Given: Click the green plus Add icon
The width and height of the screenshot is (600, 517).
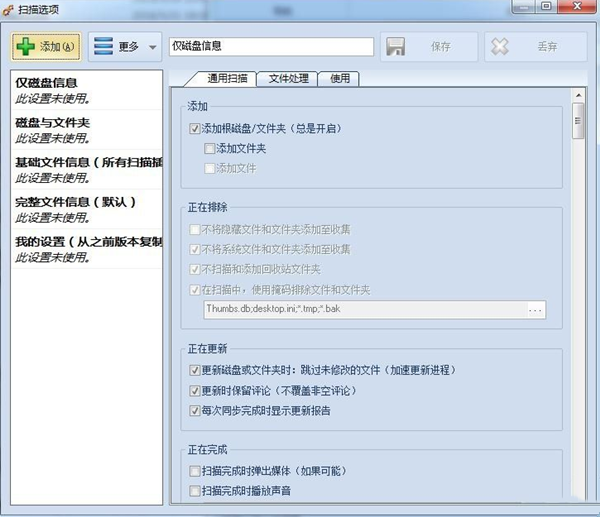Looking at the screenshot, I should tap(26, 47).
